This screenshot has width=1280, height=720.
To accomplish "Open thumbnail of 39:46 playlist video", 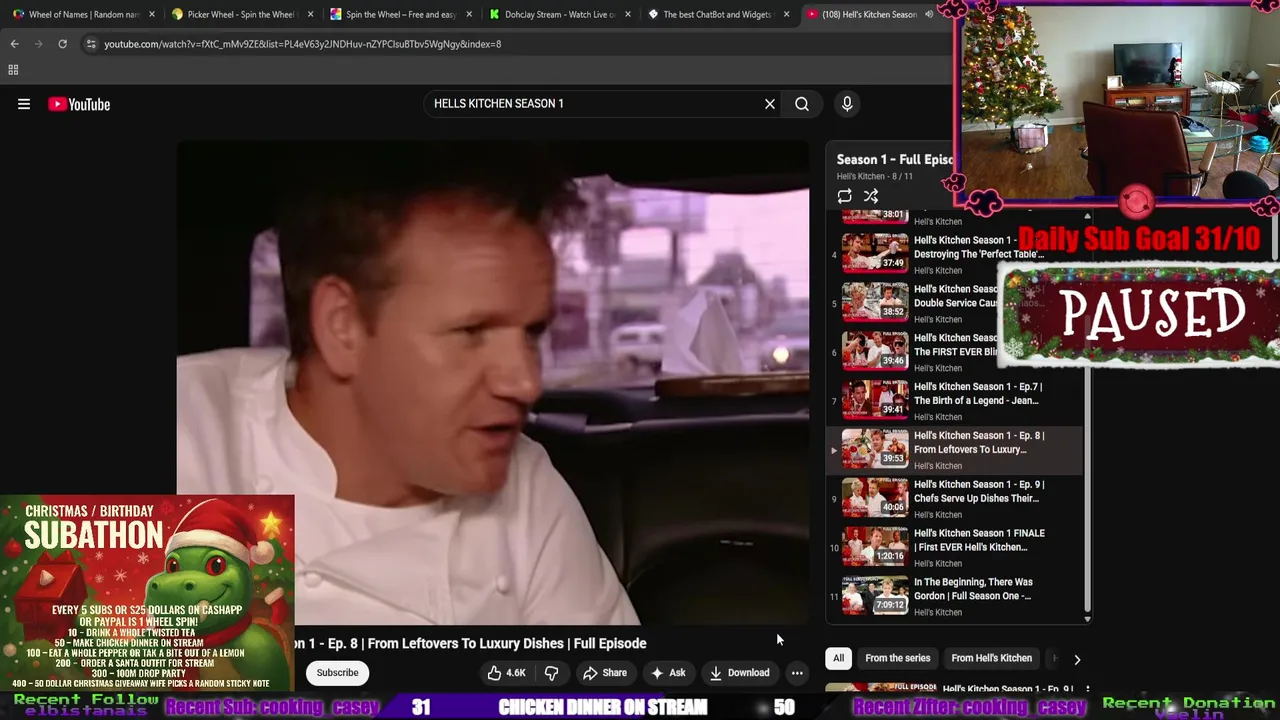I will click(875, 352).
